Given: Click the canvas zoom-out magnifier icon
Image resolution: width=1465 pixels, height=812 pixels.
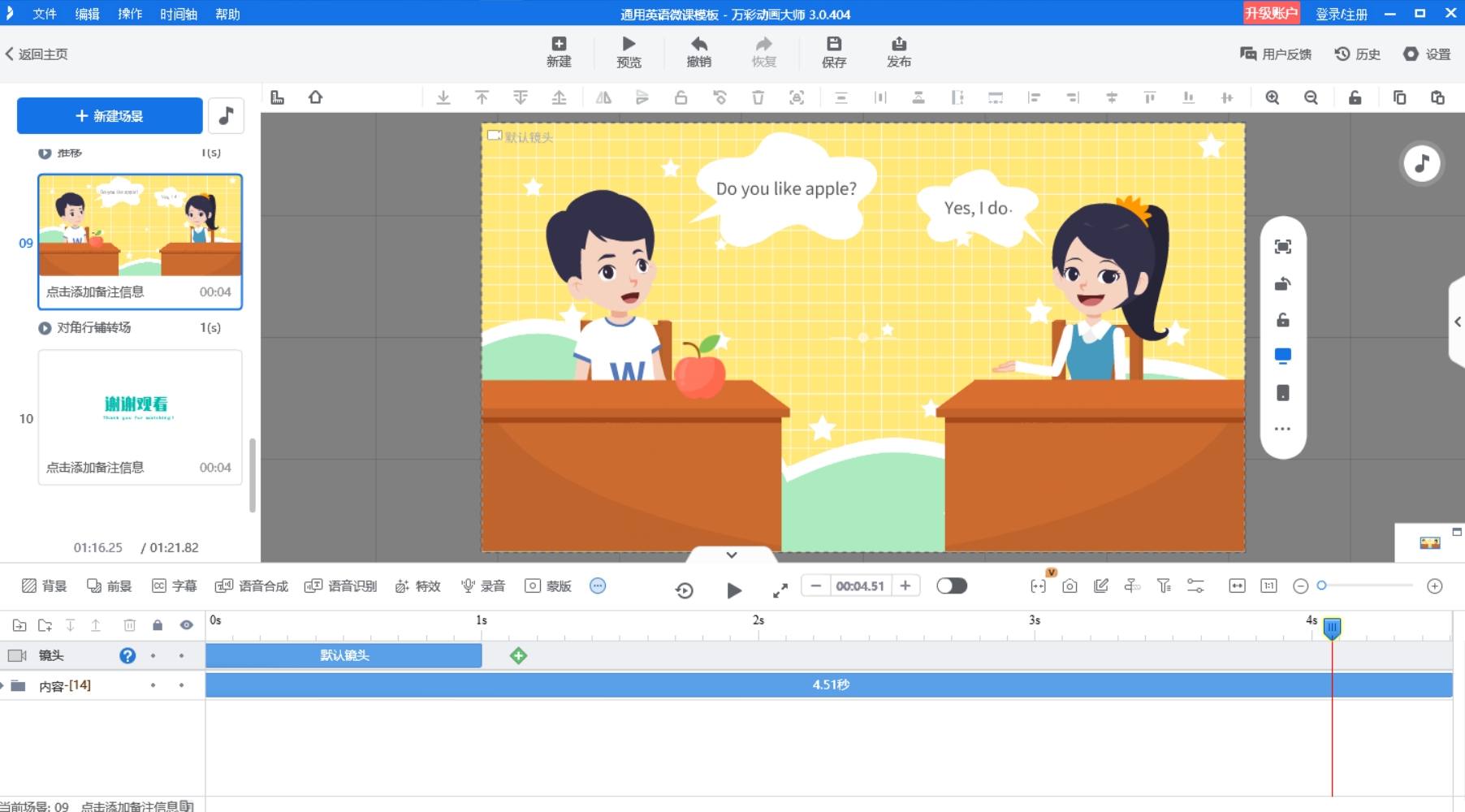Looking at the screenshot, I should (x=1311, y=97).
